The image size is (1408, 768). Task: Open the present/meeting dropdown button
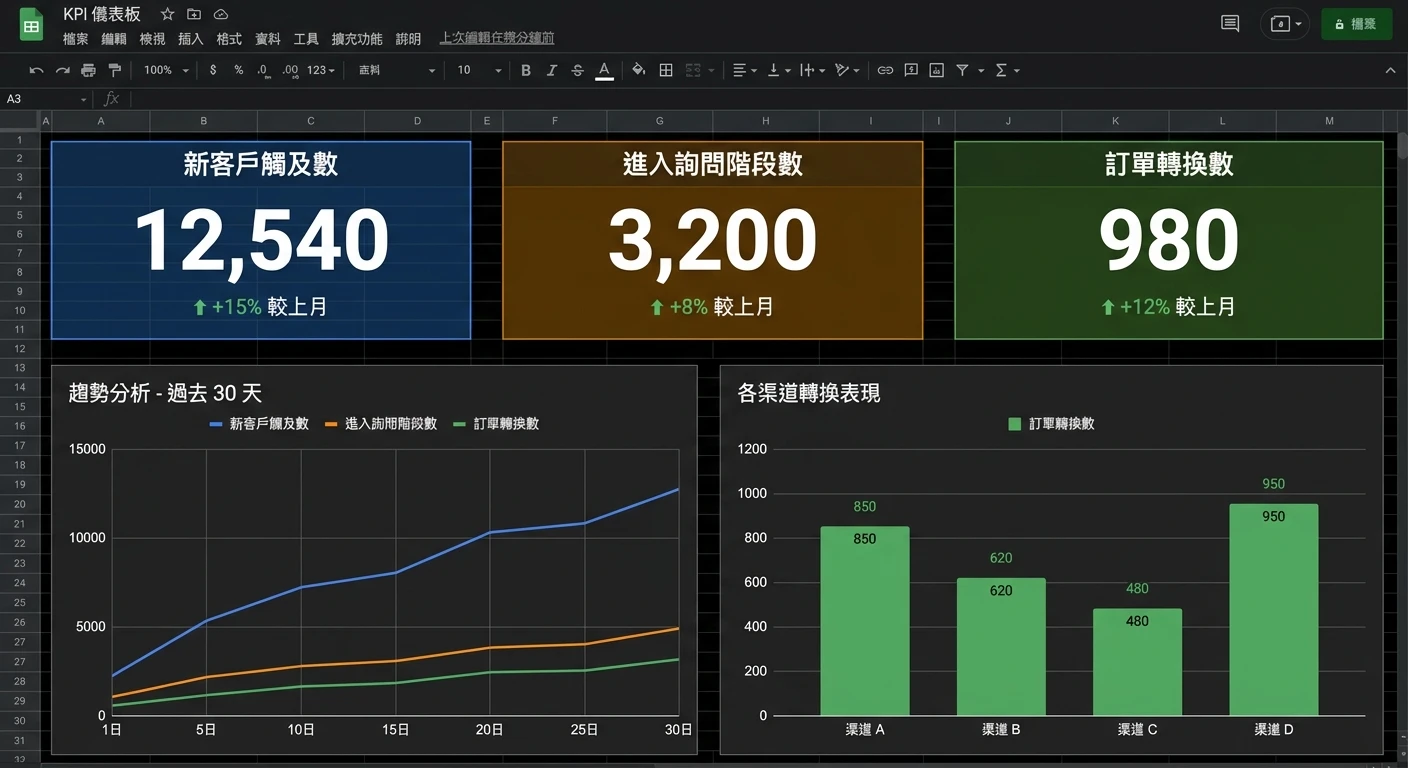1286,24
